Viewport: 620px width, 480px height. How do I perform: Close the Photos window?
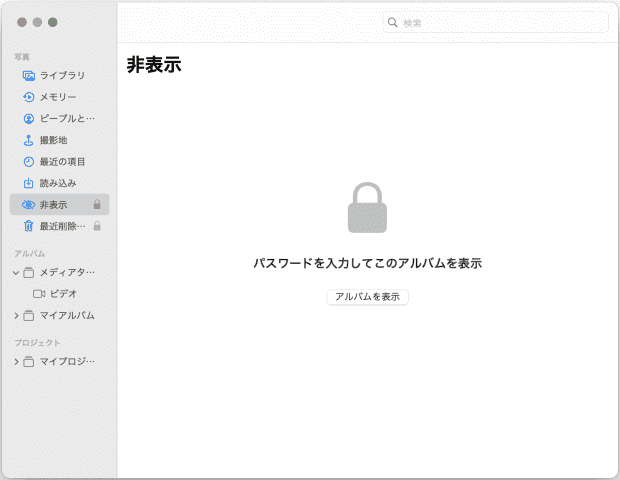pos(22,22)
